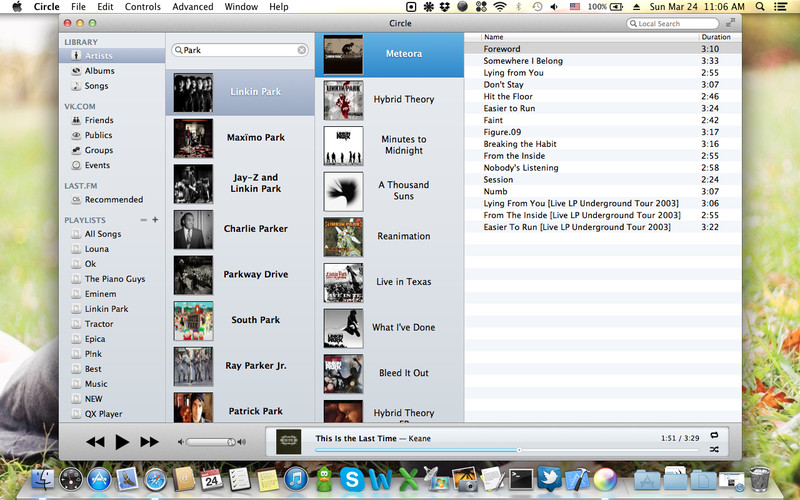Open Live in Texas album
800x500 pixels.
[x=389, y=282]
